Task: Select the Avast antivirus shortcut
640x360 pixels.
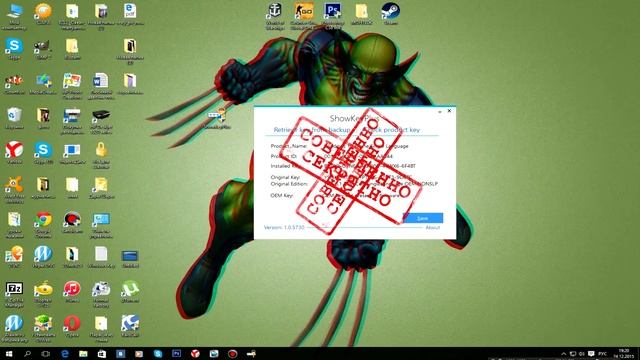Action: [14, 190]
